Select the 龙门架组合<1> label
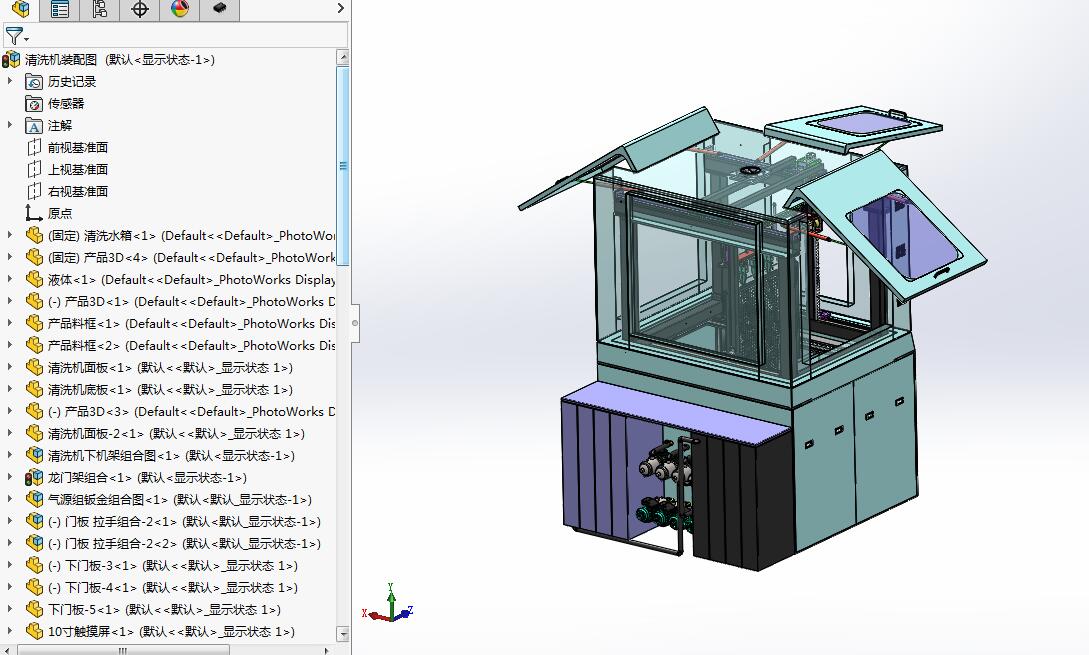The image size is (1089, 655). click(147, 477)
